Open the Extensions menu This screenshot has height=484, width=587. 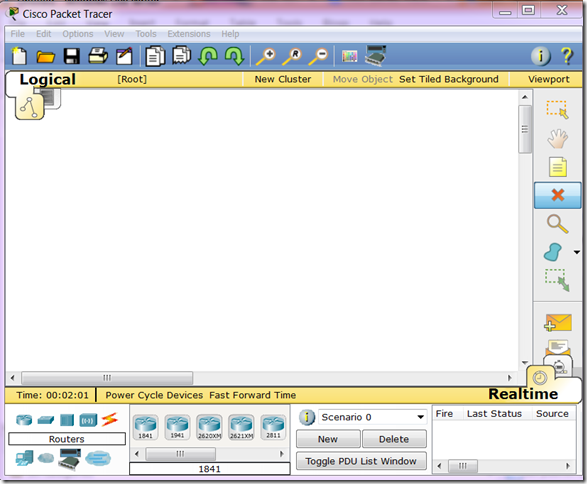point(189,34)
